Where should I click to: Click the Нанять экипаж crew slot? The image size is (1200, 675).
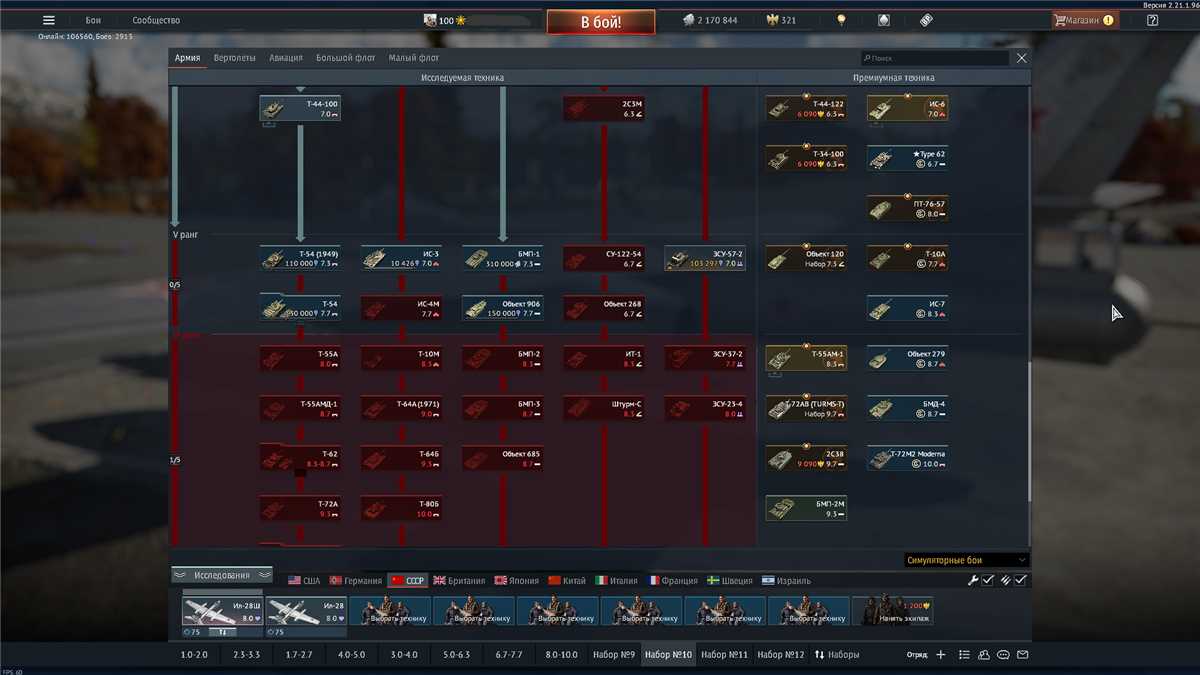pos(893,612)
